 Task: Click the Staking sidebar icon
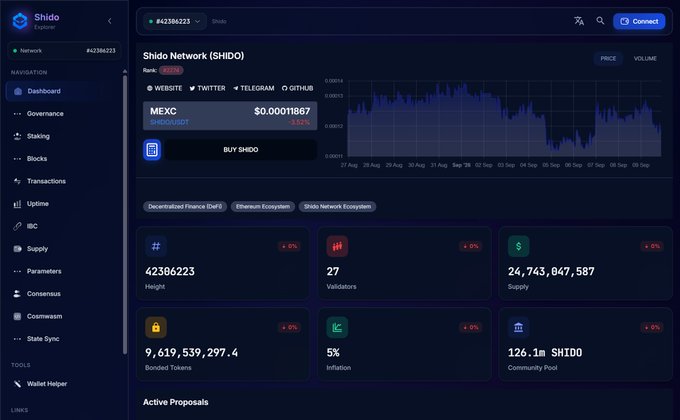[x=17, y=136]
